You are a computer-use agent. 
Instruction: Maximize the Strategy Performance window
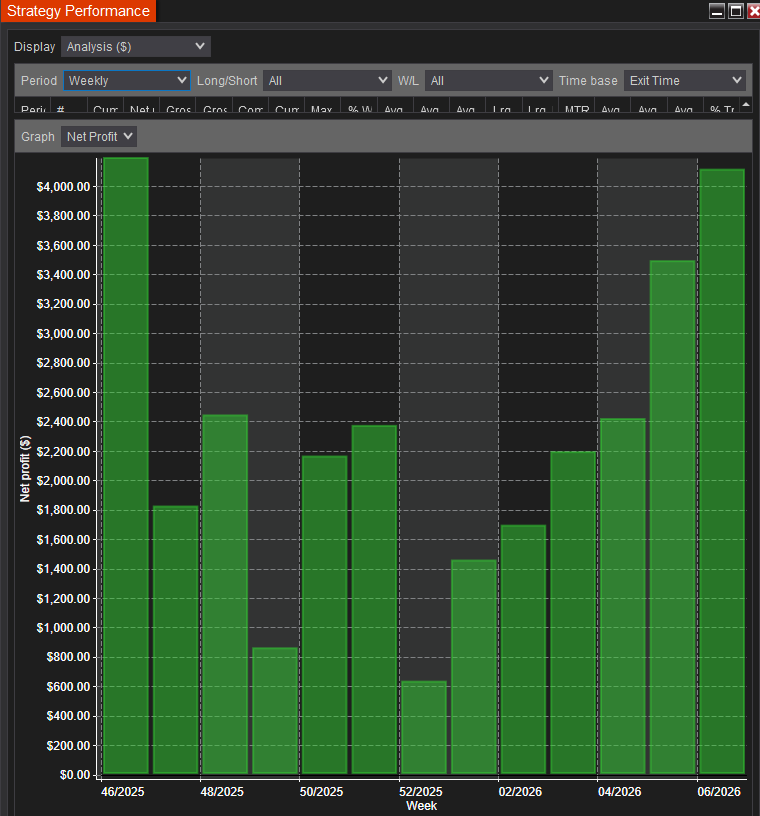735,11
